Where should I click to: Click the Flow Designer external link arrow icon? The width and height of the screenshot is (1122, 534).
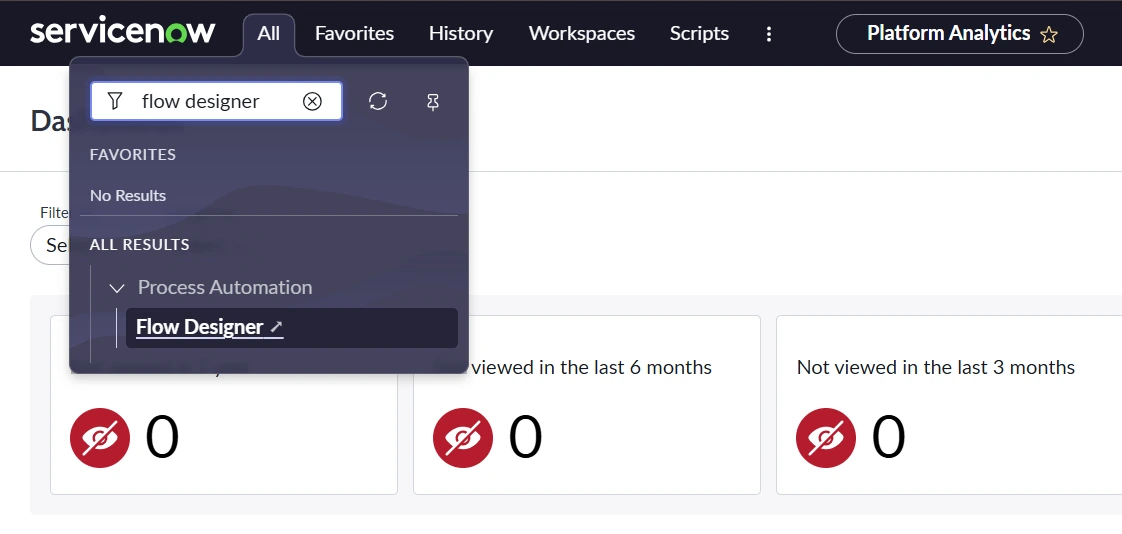pos(276,328)
